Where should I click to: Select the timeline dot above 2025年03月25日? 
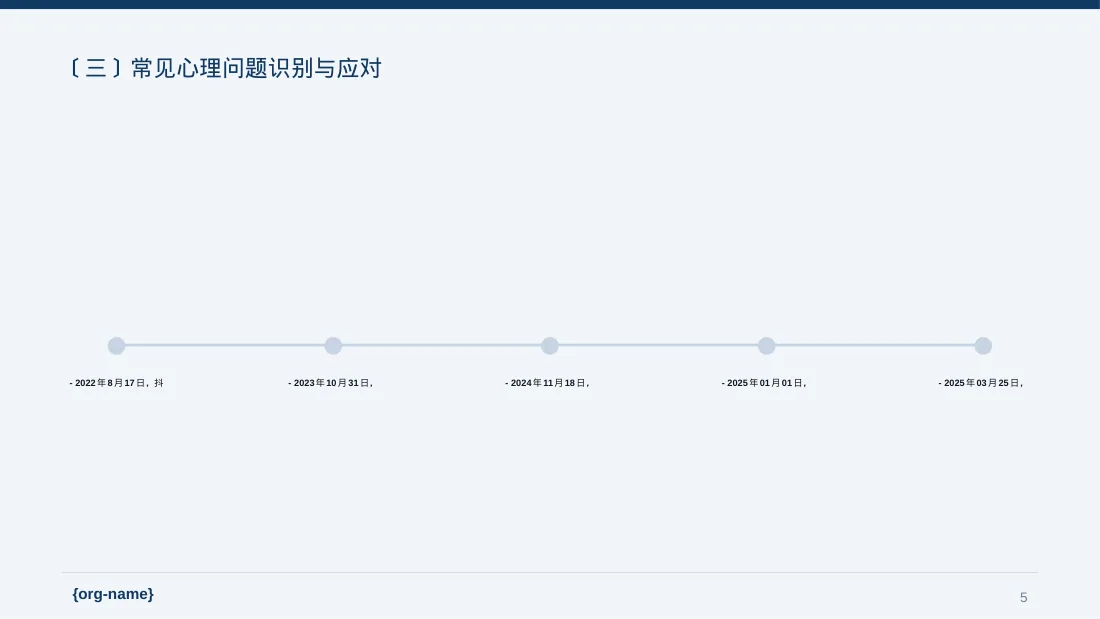984,345
